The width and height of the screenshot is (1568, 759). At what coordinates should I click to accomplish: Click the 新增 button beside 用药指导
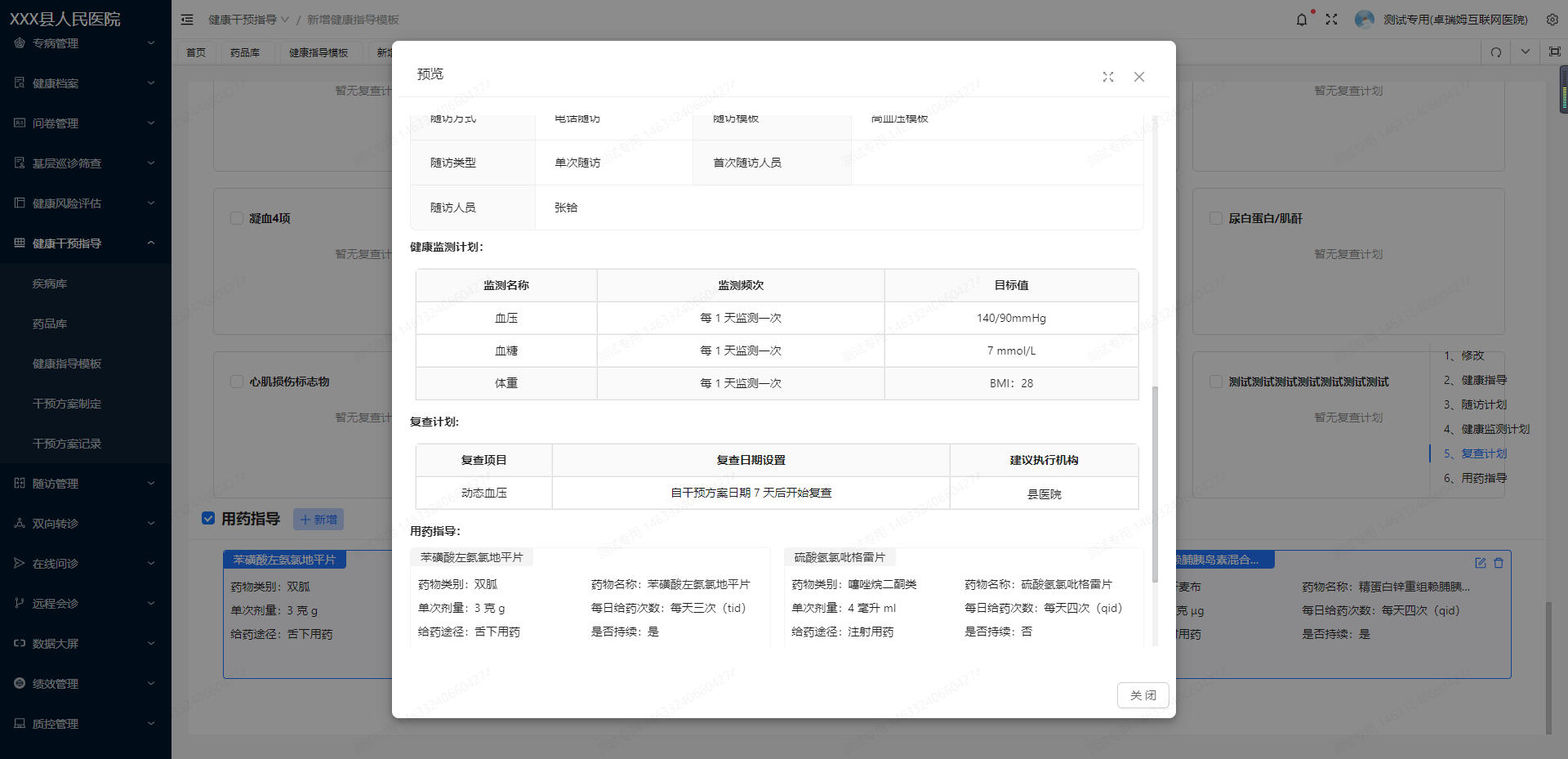(x=318, y=519)
